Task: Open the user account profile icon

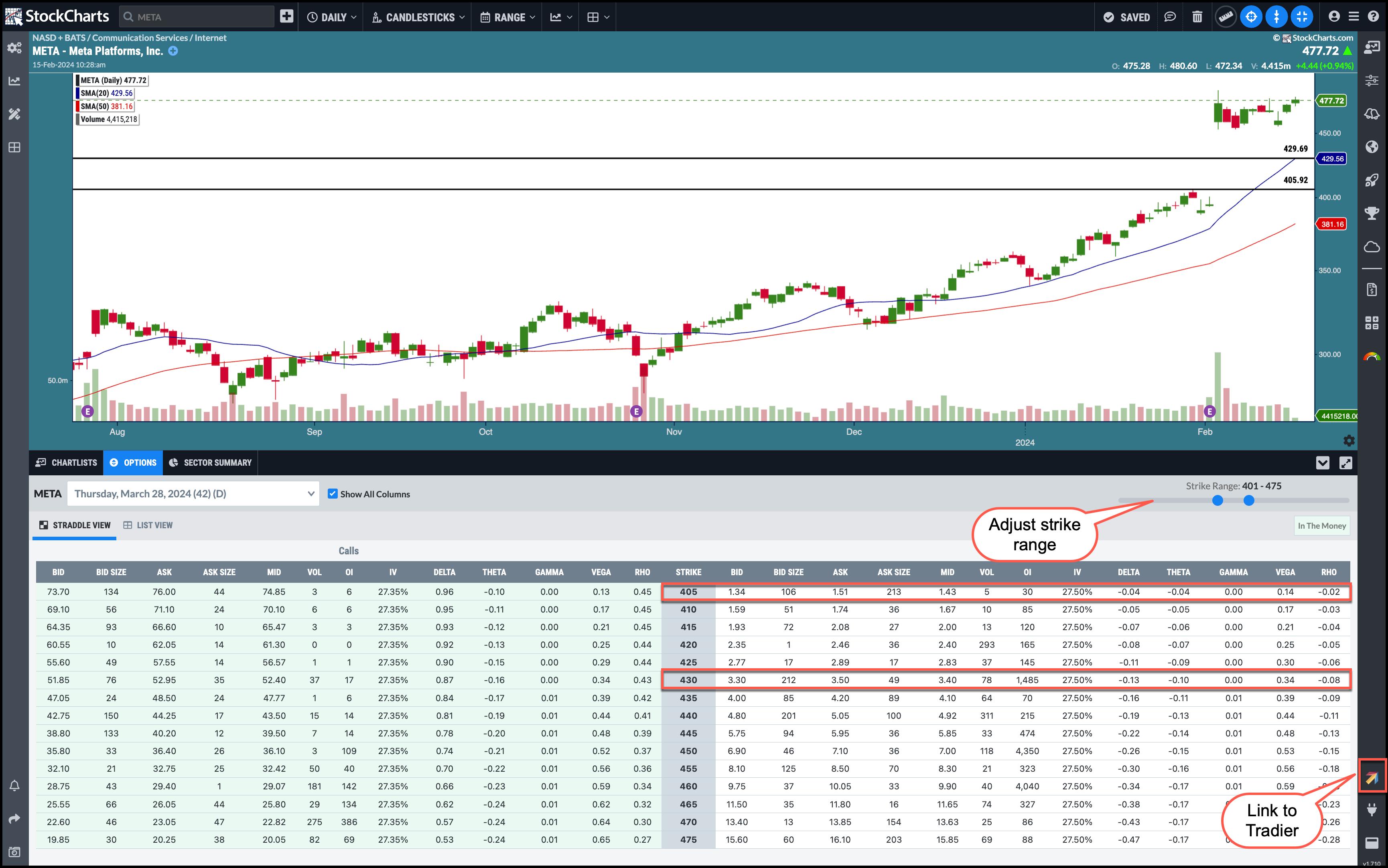Action: (1334, 17)
